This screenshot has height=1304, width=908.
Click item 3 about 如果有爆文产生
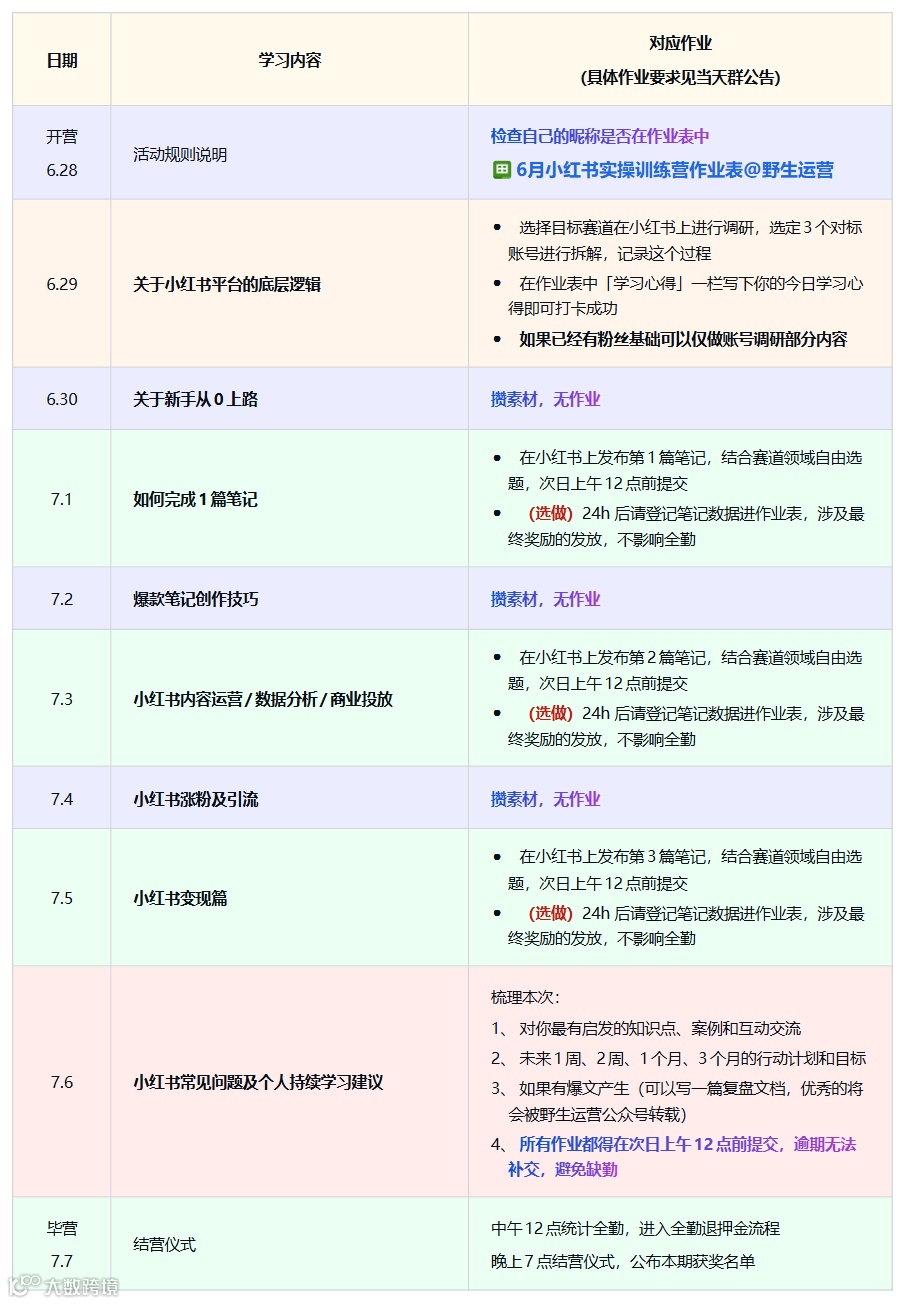point(678,1101)
